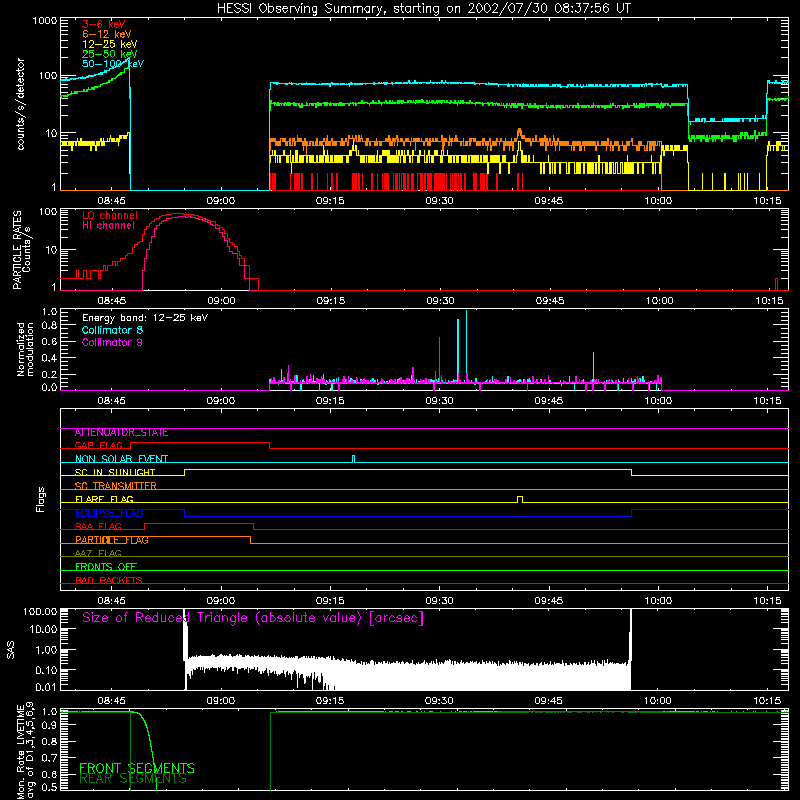Click the NON_SOLAR_EVENT pulse near 09:18

click(354, 459)
